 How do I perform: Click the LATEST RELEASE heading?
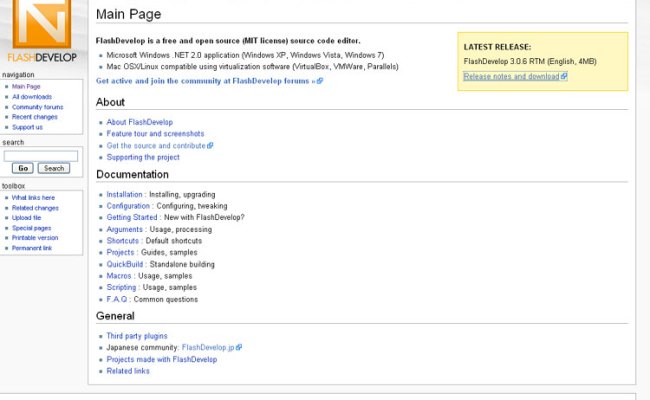[x=497, y=47]
